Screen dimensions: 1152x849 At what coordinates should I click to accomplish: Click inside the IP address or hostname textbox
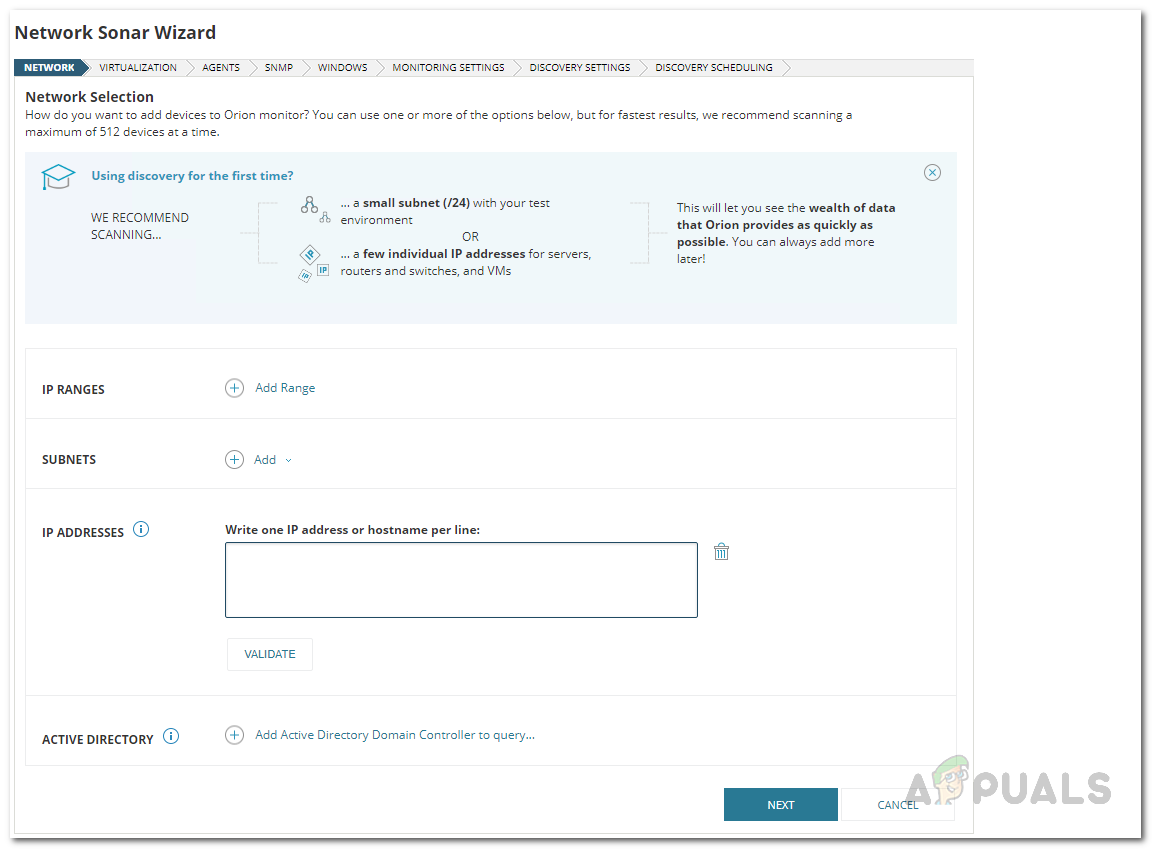point(461,580)
